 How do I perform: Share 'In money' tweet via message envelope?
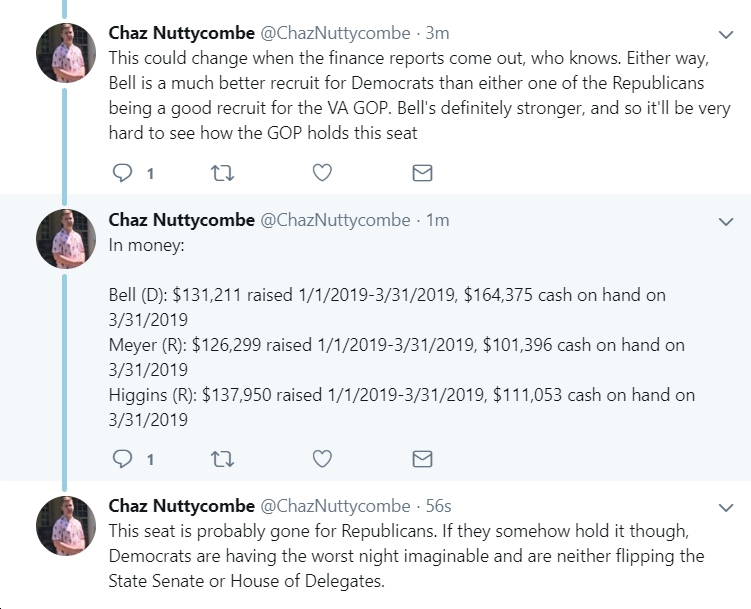(x=422, y=459)
